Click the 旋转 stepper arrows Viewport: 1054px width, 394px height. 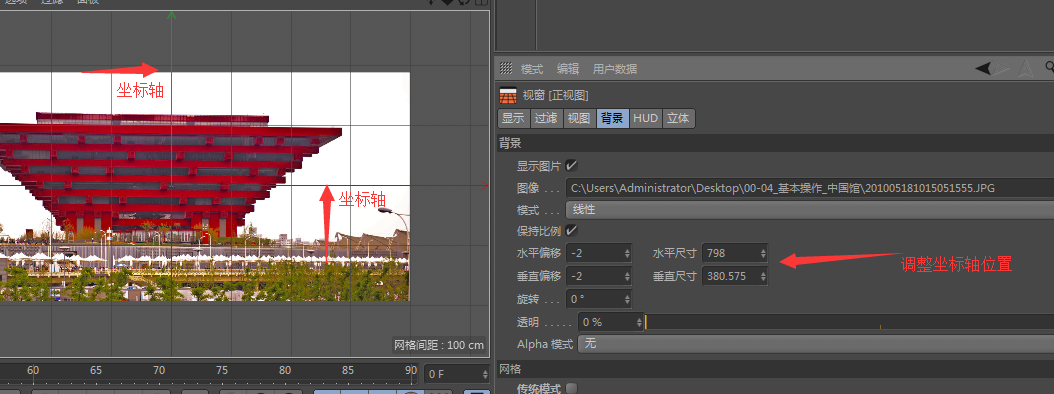click(628, 299)
